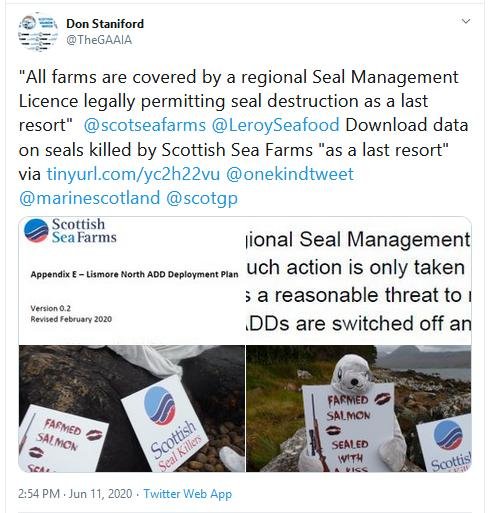Open the Twitter Web App source link

188,494
